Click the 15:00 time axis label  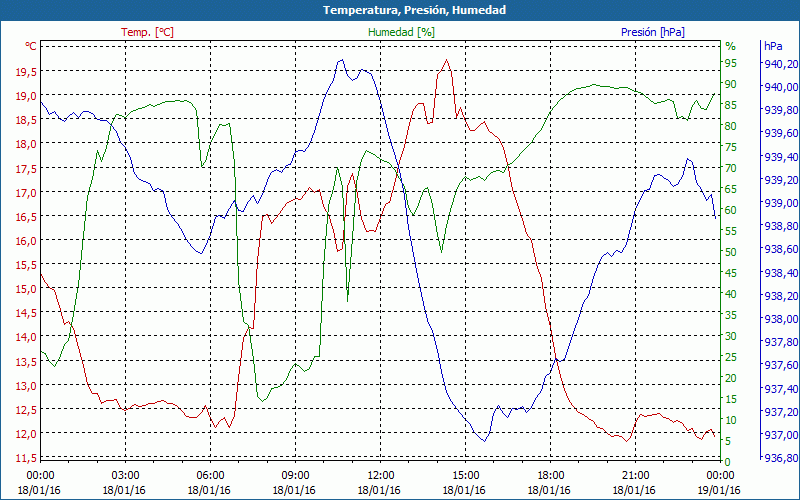465,476
